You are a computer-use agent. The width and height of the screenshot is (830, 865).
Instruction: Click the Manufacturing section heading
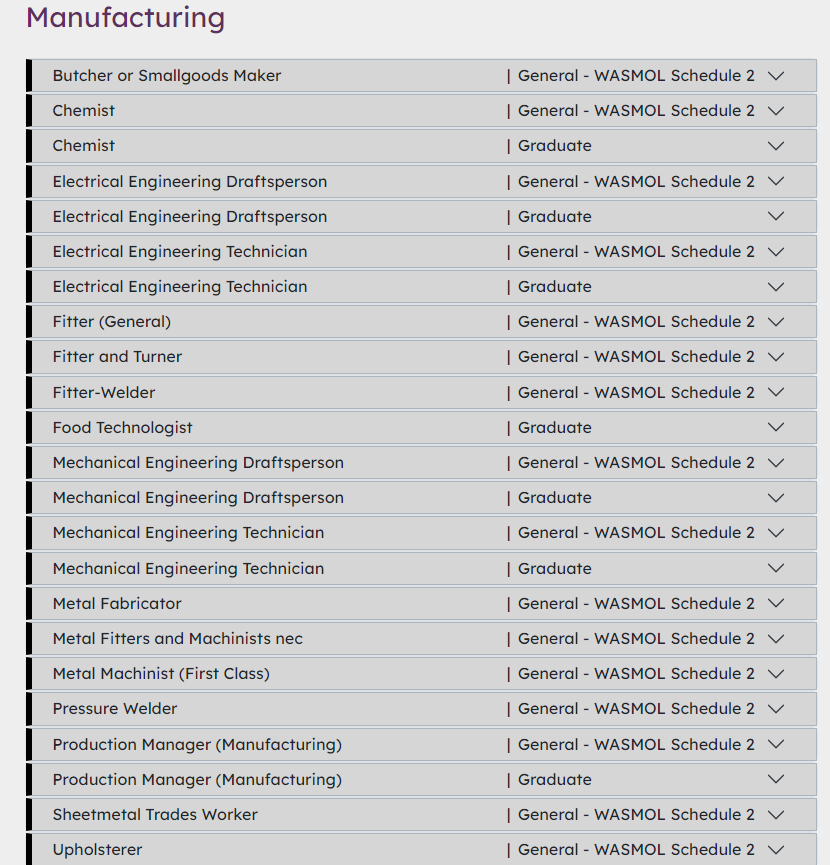point(125,17)
